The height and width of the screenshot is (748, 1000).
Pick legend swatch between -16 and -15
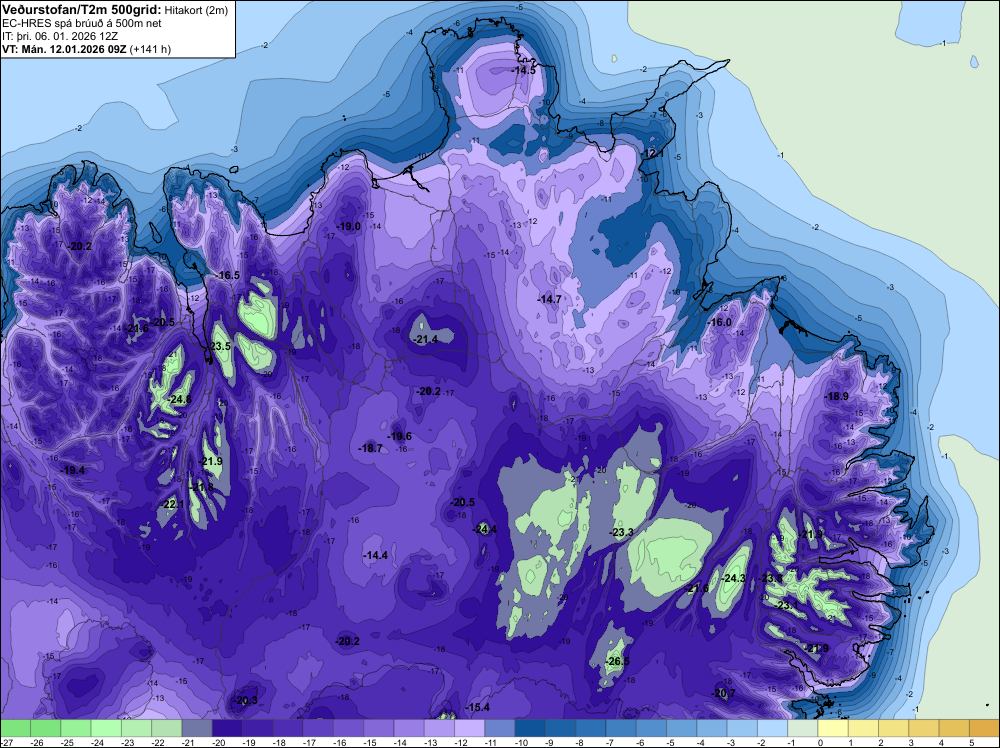pyautogui.click(x=348, y=728)
